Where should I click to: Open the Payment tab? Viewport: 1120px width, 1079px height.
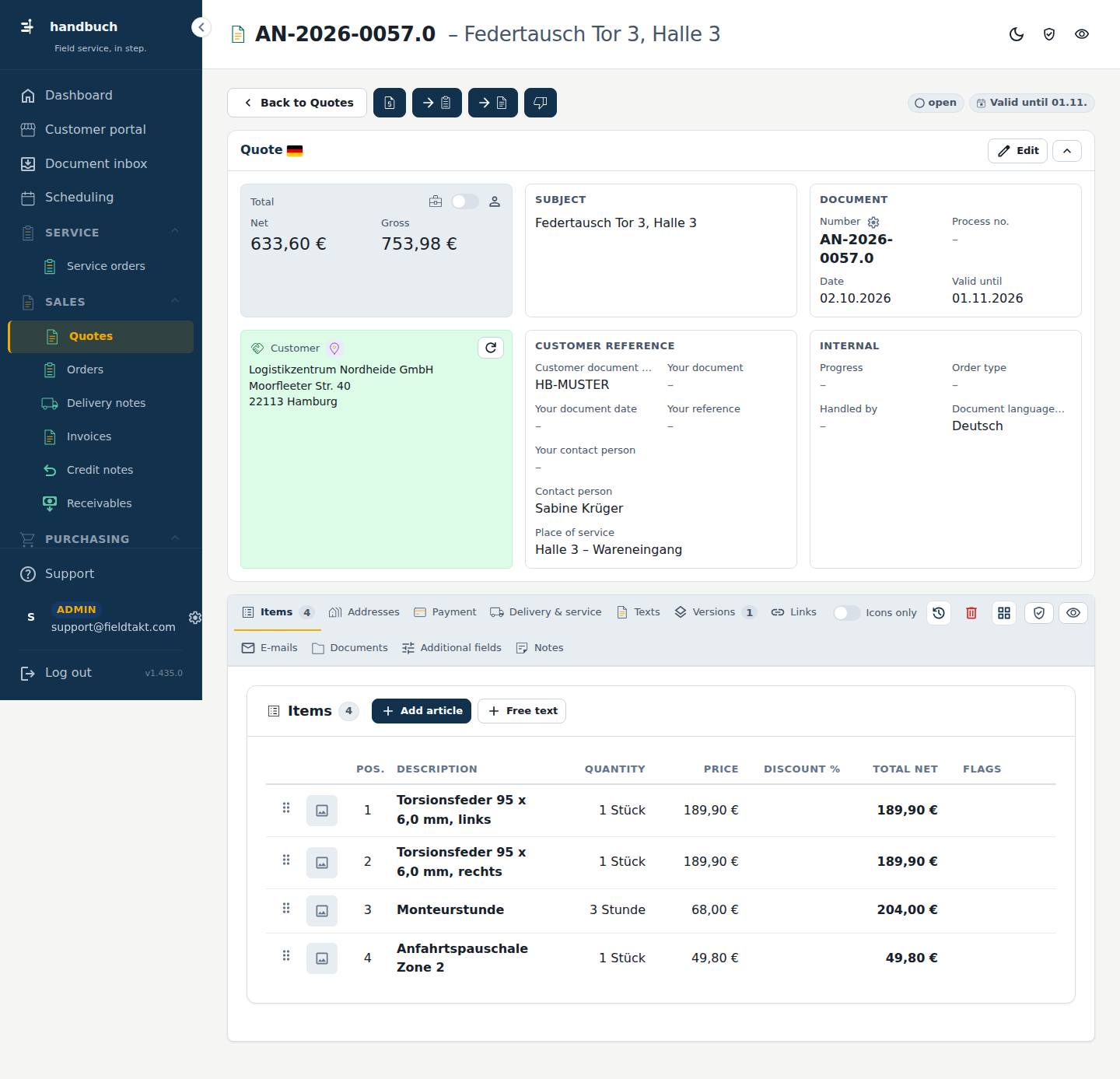click(x=445, y=612)
